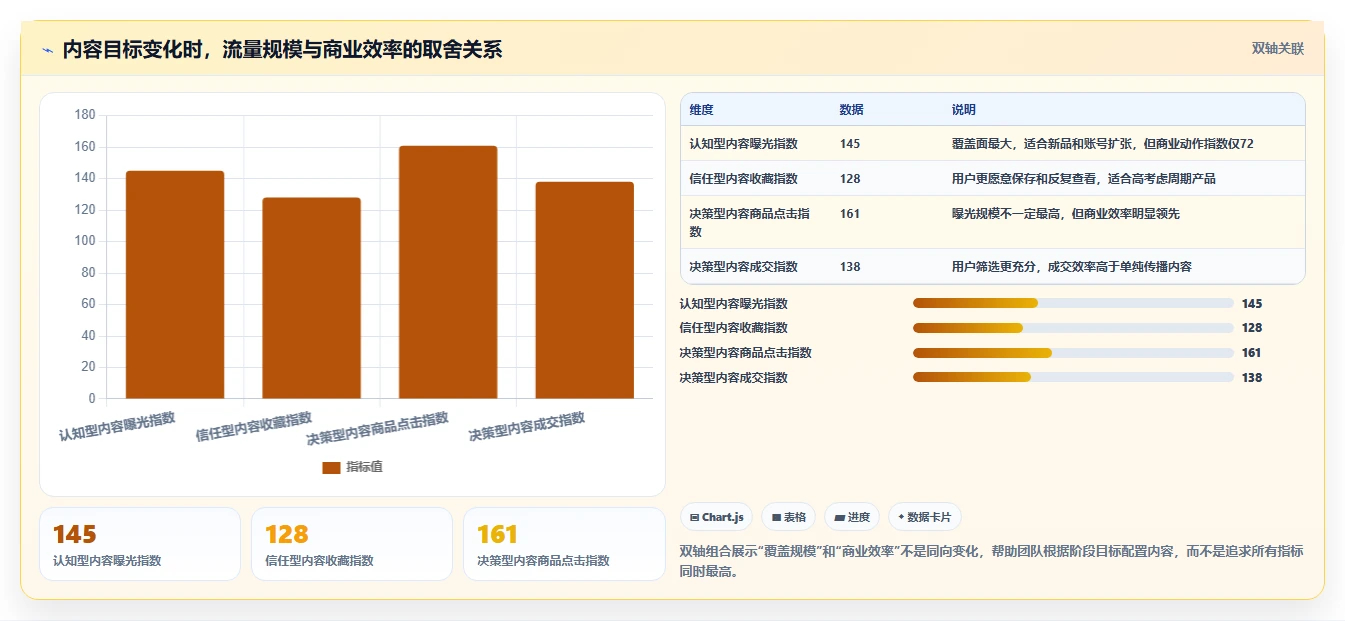This screenshot has height=621, width=1345.
Task: Click the x-axis label 信任型内容收藏指数
Action: [x=254, y=427]
